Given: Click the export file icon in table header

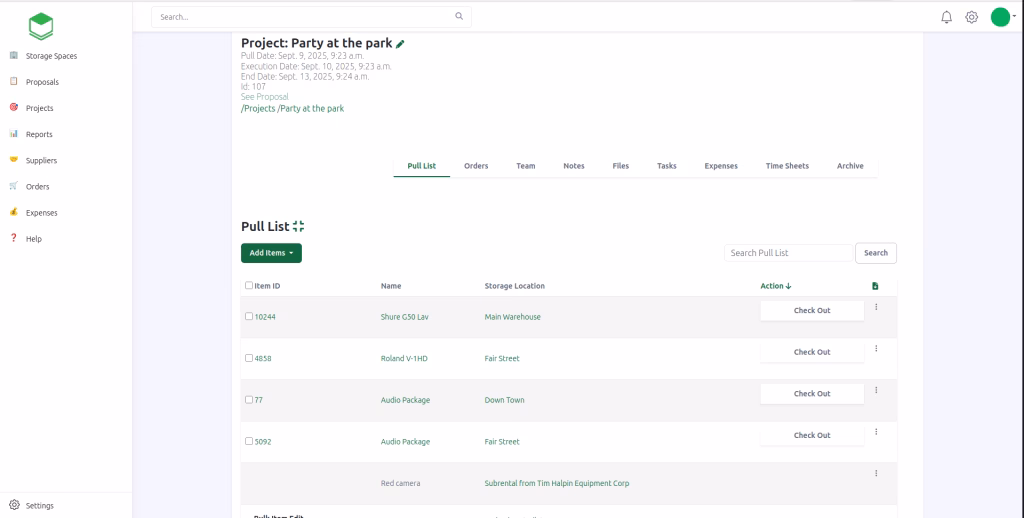Looking at the screenshot, I should pyautogui.click(x=875, y=286).
